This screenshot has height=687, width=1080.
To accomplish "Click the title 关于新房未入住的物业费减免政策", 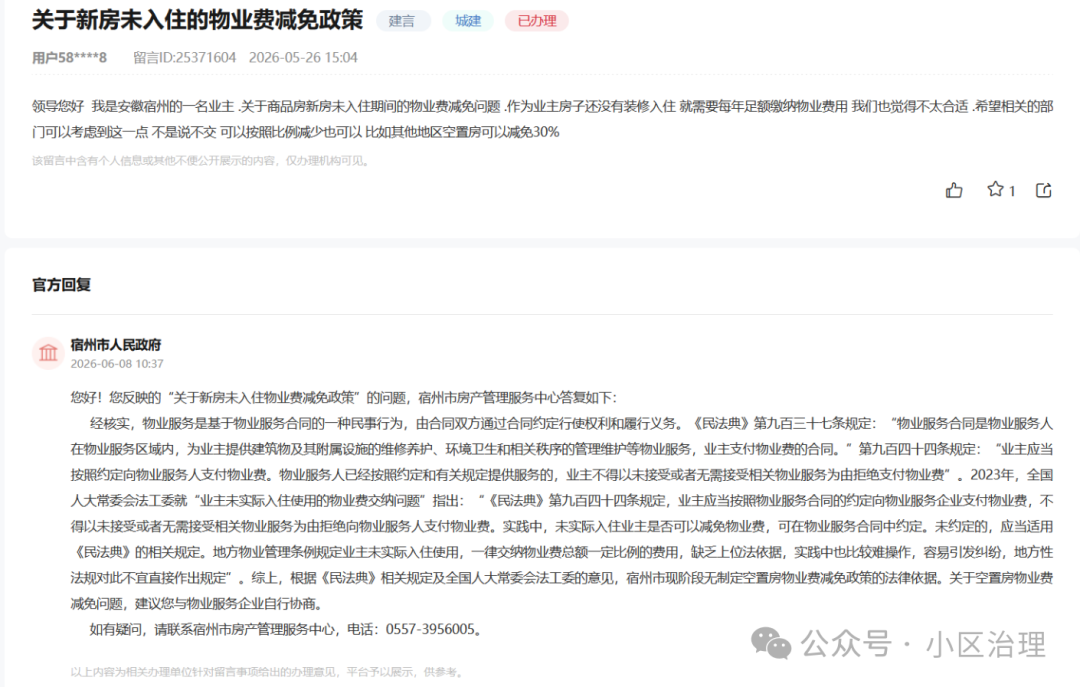I will (x=198, y=20).
